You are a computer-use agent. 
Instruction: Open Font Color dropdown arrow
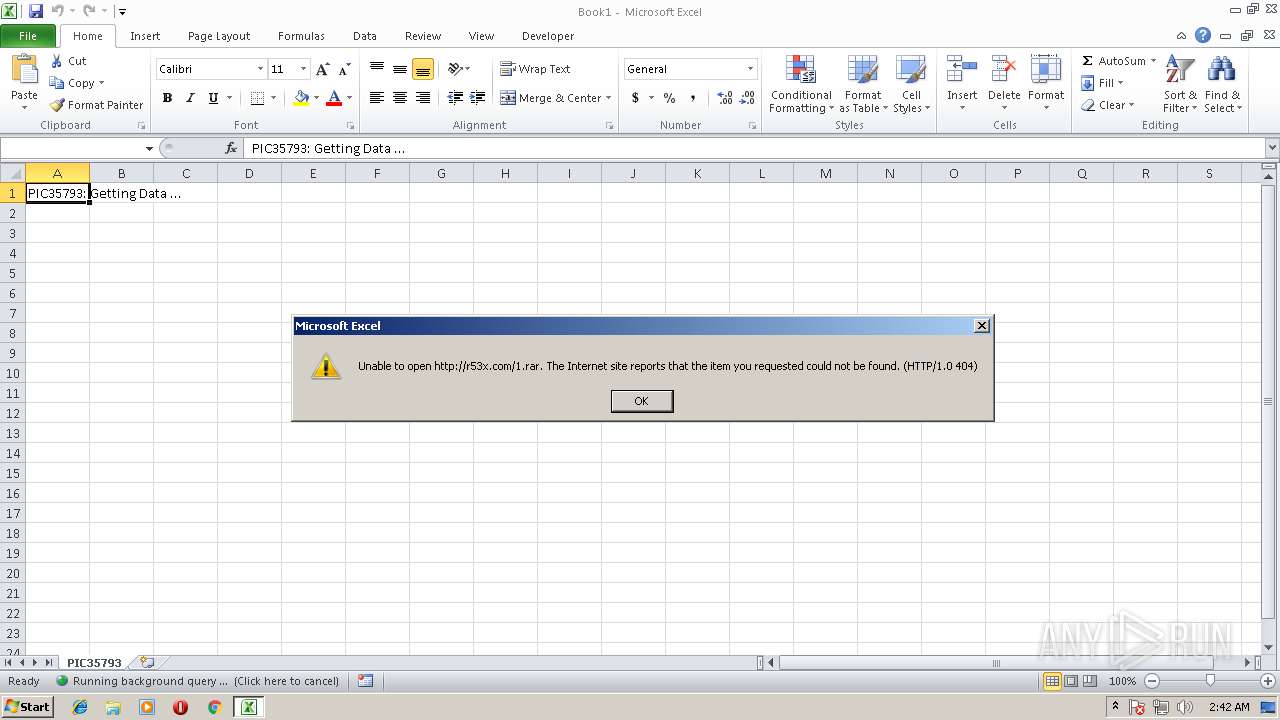tap(349, 98)
